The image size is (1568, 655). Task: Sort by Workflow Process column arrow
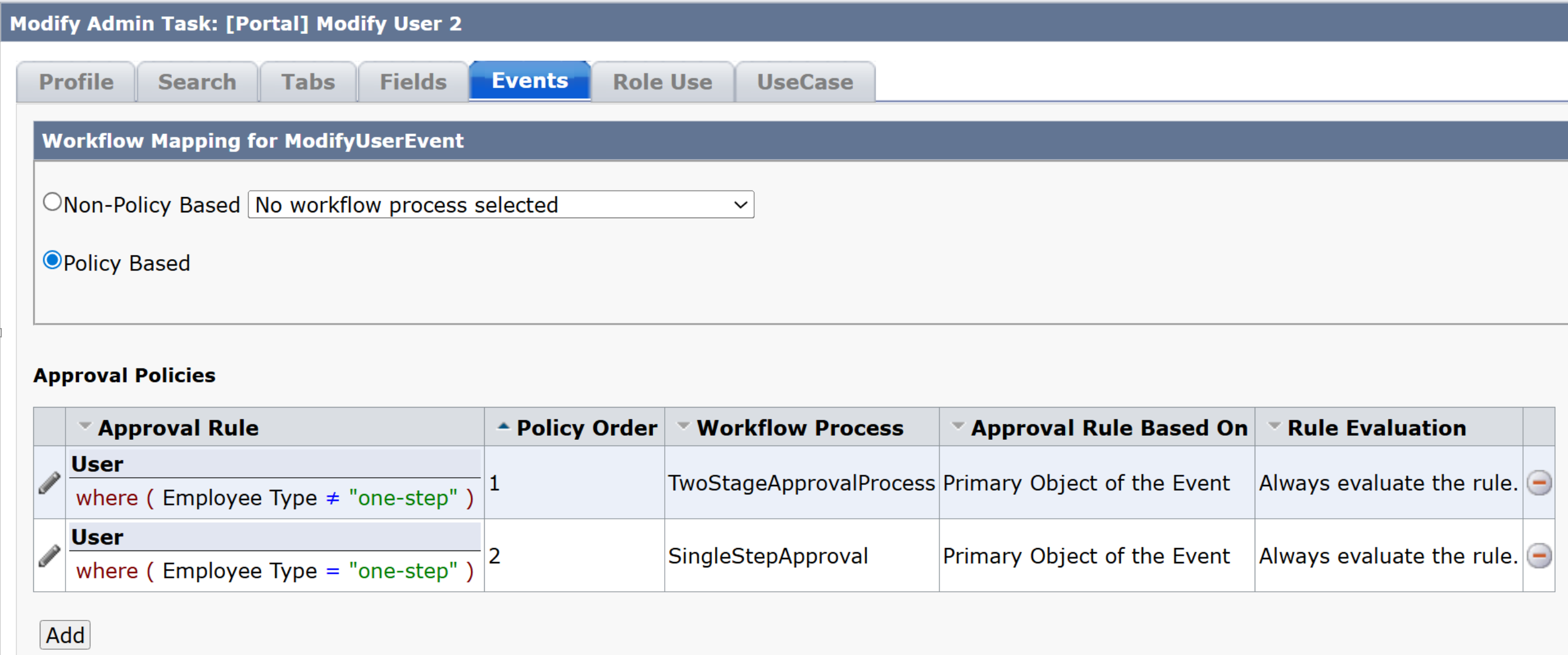point(683,426)
